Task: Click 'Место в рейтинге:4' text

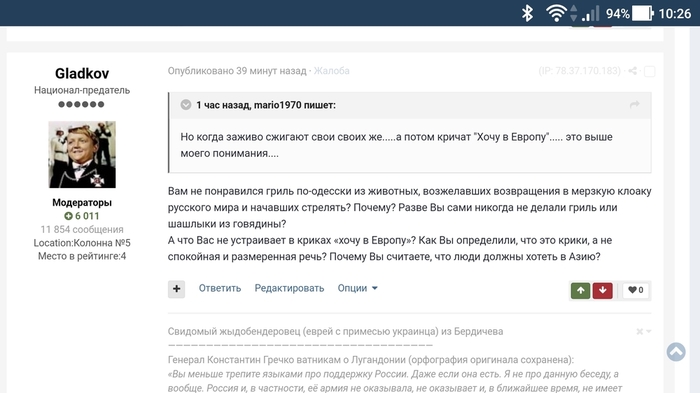Action: [x=82, y=256]
